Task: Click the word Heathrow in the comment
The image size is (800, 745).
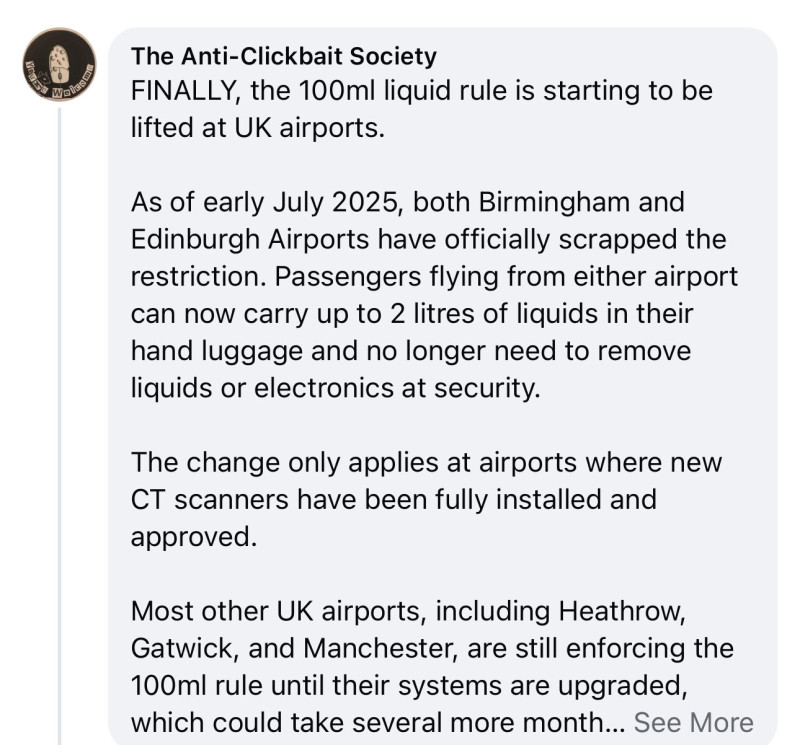Action: [x=622, y=611]
